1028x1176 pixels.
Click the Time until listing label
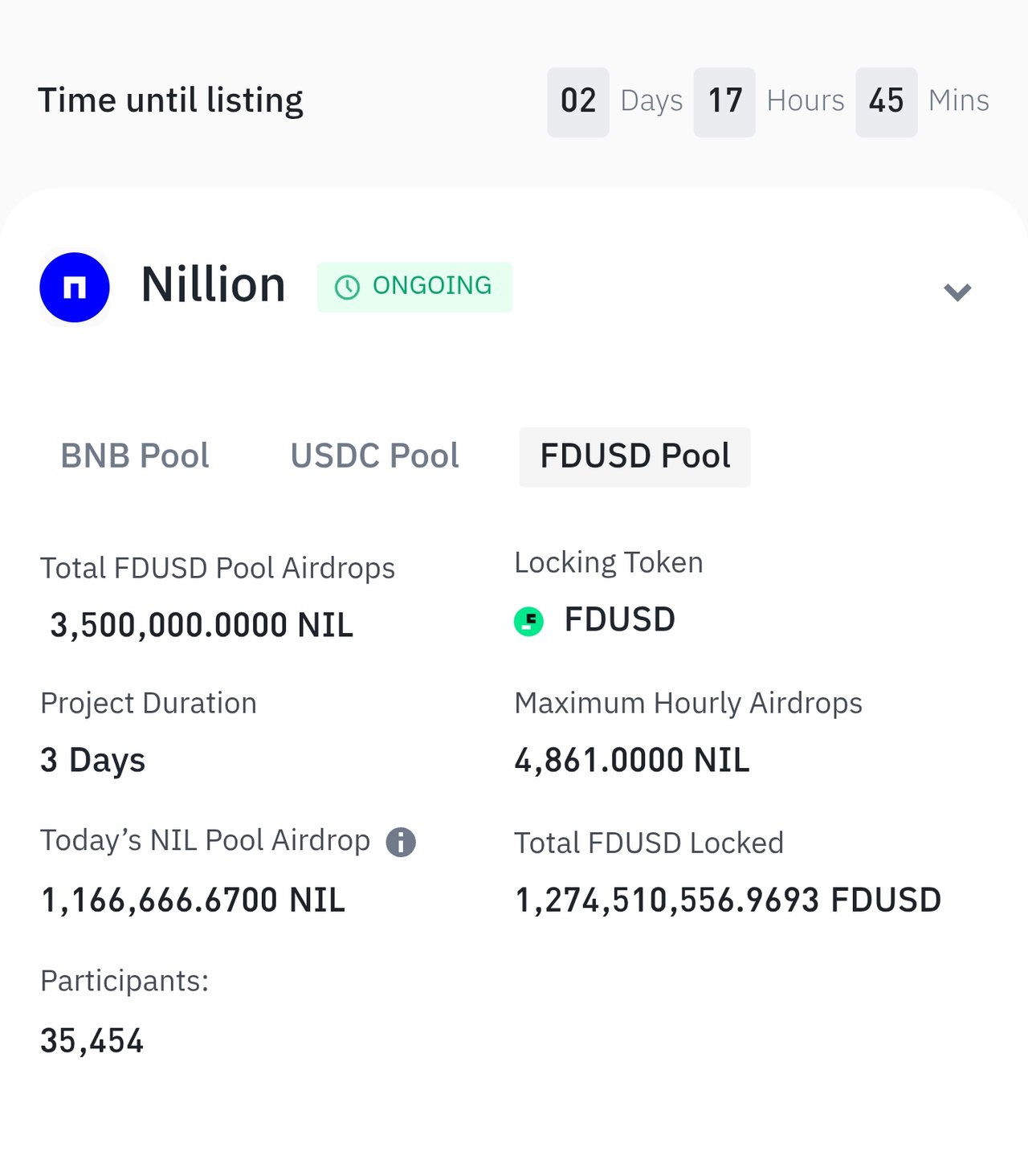(171, 100)
